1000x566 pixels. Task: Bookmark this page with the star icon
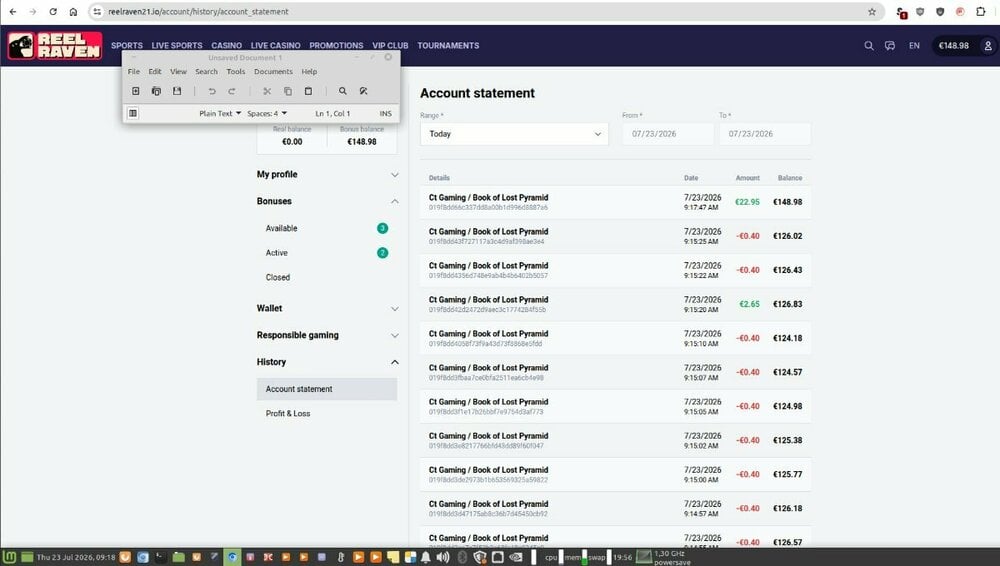pyautogui.click(x=872, y=11)
